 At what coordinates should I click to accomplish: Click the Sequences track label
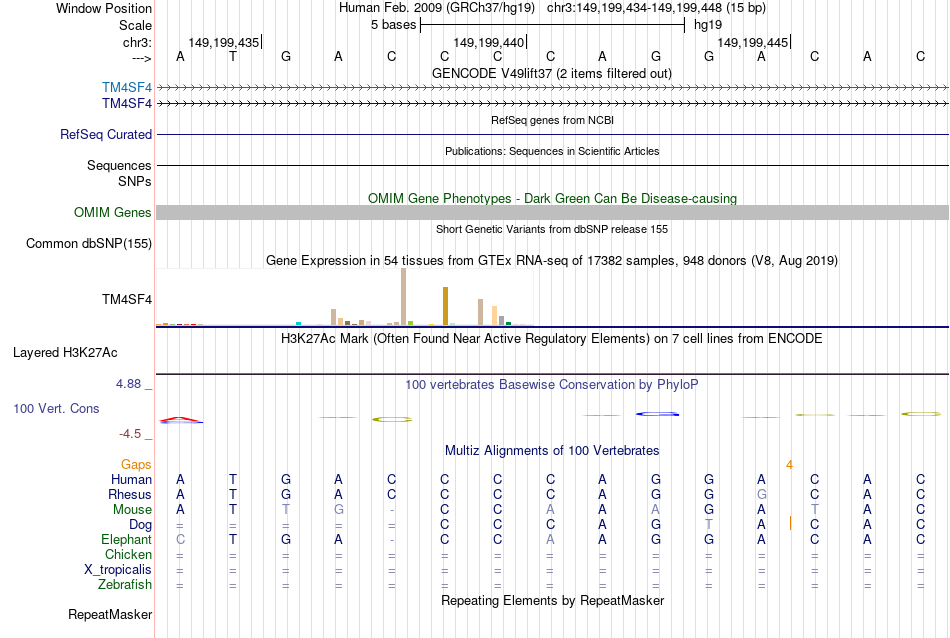119,165
